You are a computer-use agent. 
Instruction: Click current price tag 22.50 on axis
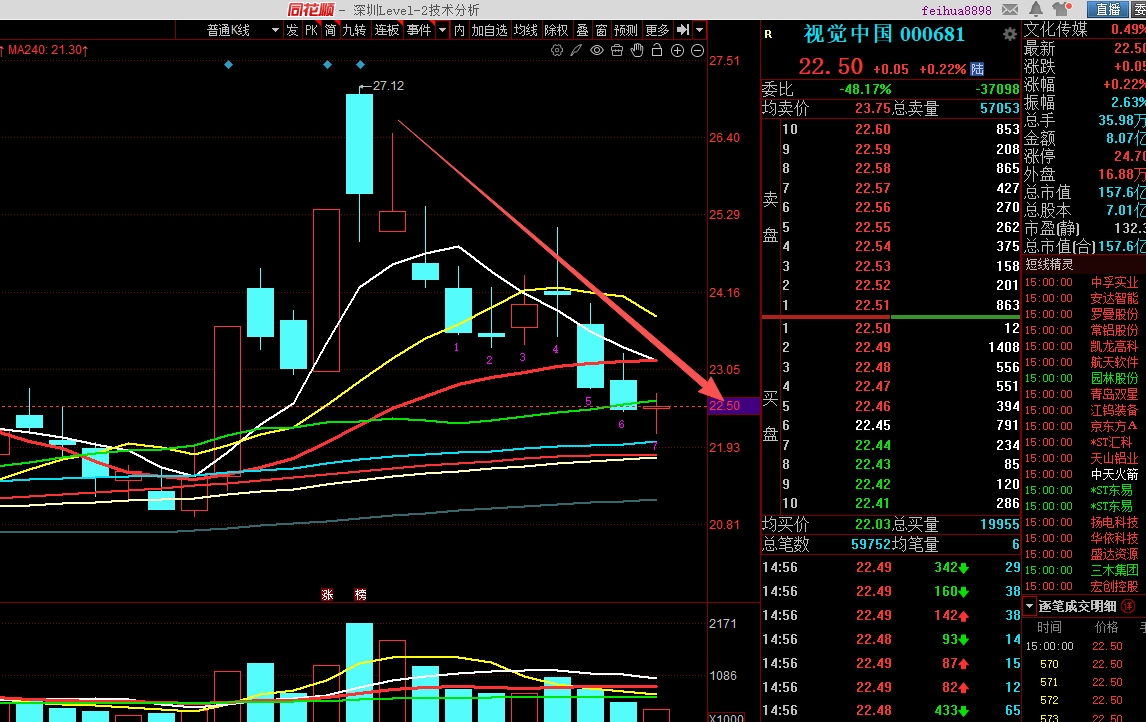(733, 406)
